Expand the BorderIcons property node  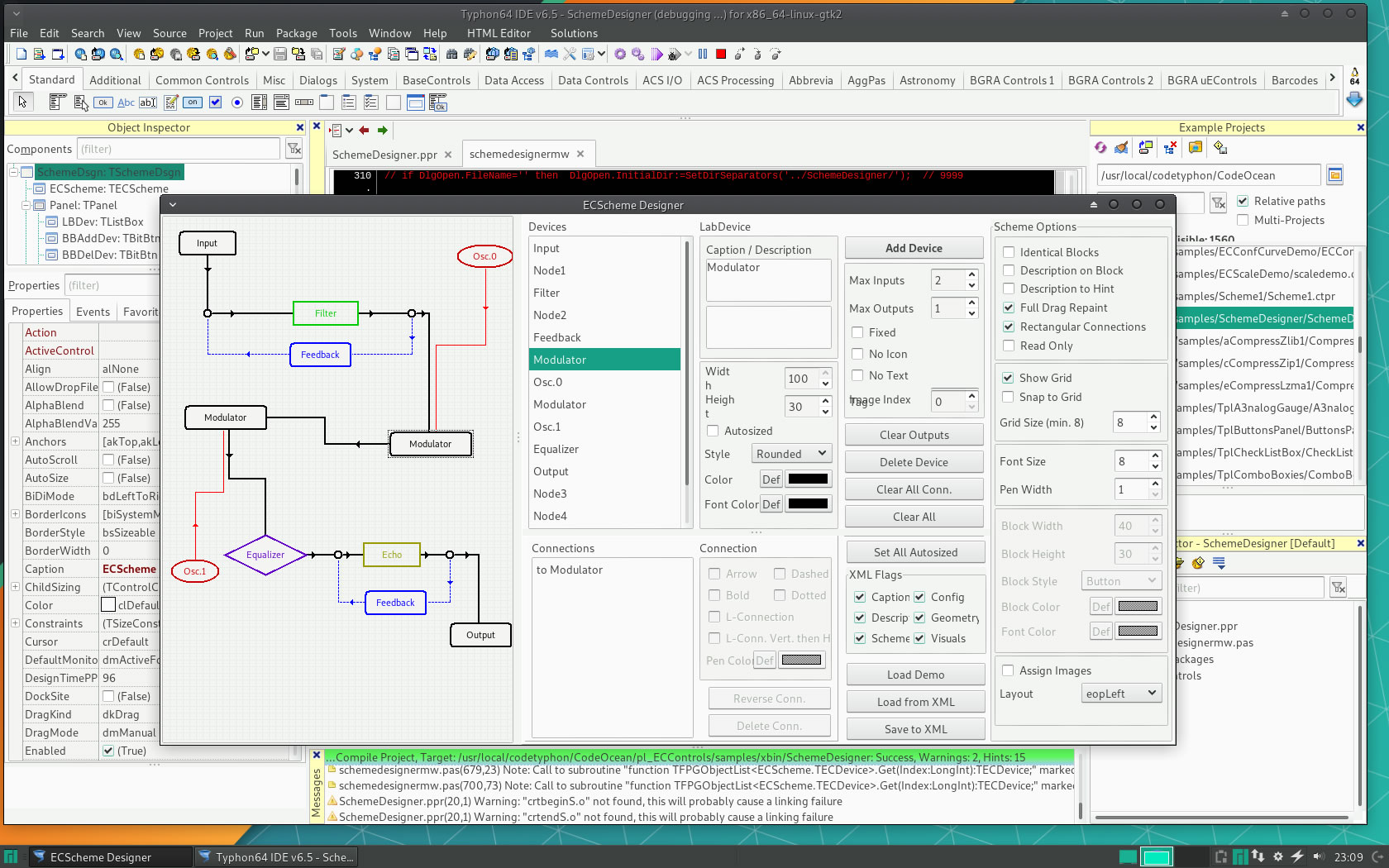point(15,514)
